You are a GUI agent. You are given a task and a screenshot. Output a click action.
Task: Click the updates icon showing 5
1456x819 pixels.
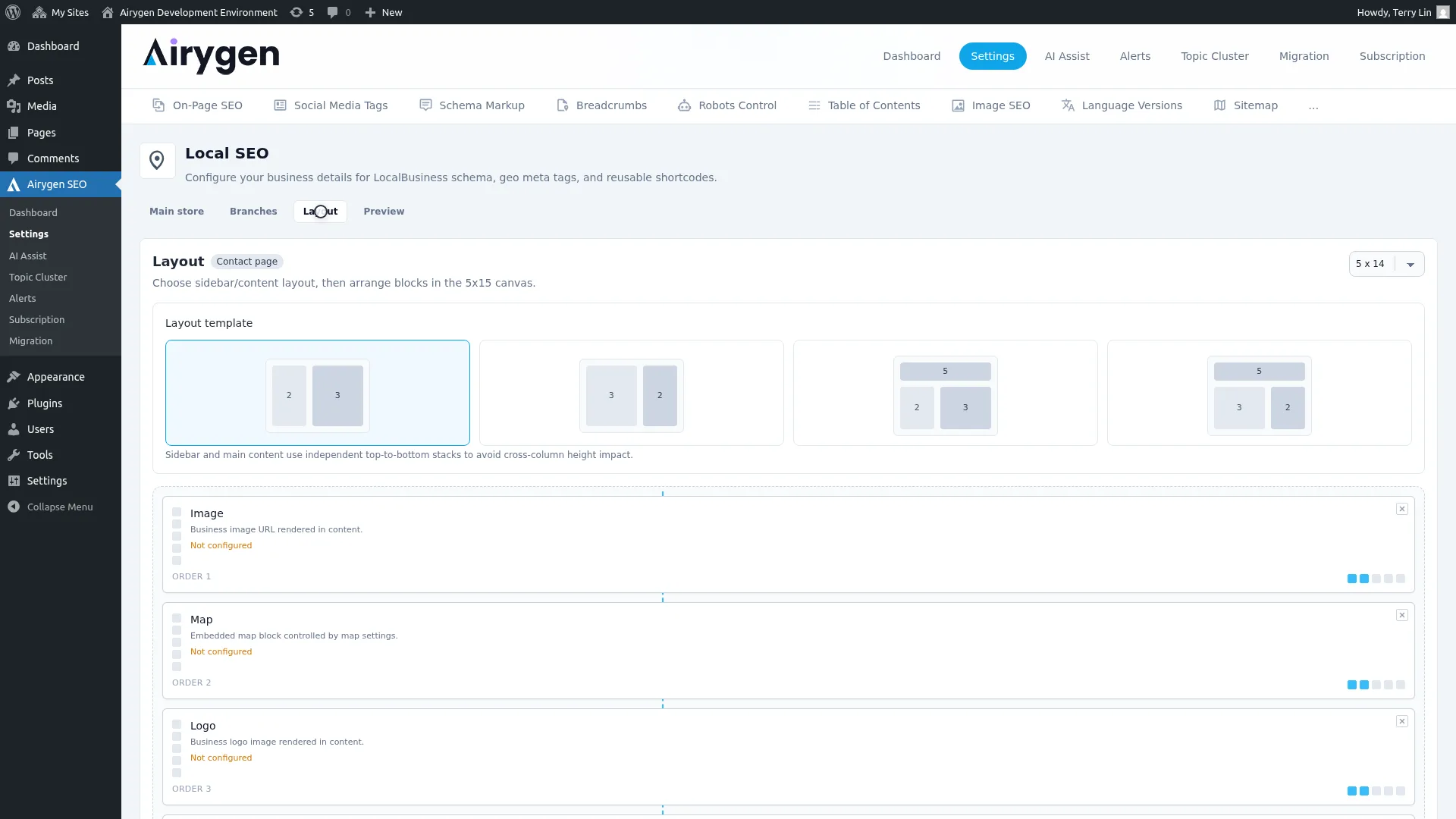[x=302, y=12]
